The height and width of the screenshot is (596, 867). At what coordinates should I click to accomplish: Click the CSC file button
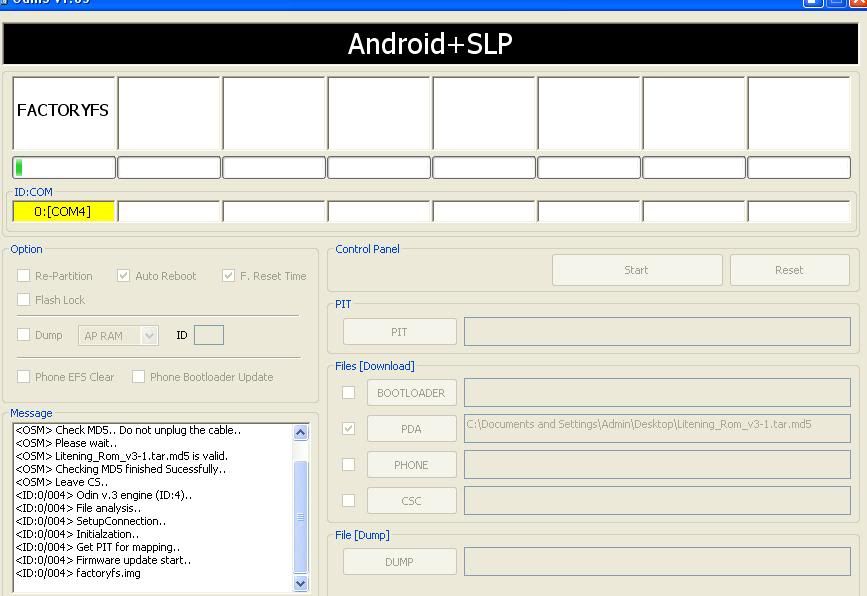411,501
